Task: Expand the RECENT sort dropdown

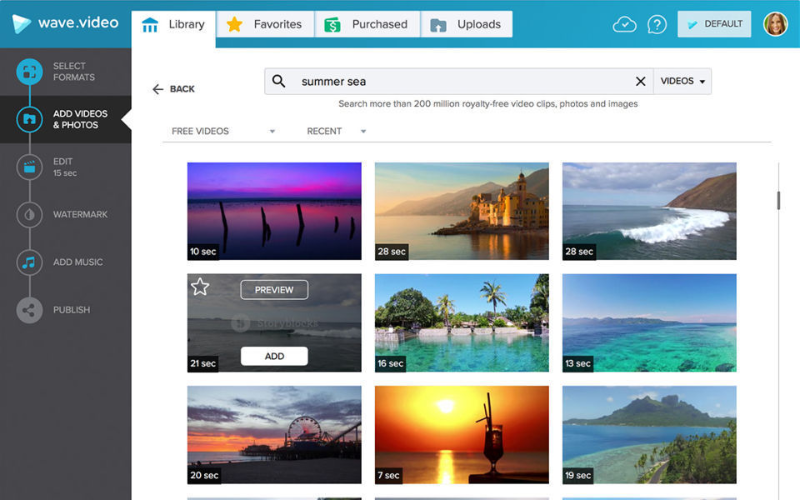Action: click(336, 131)
